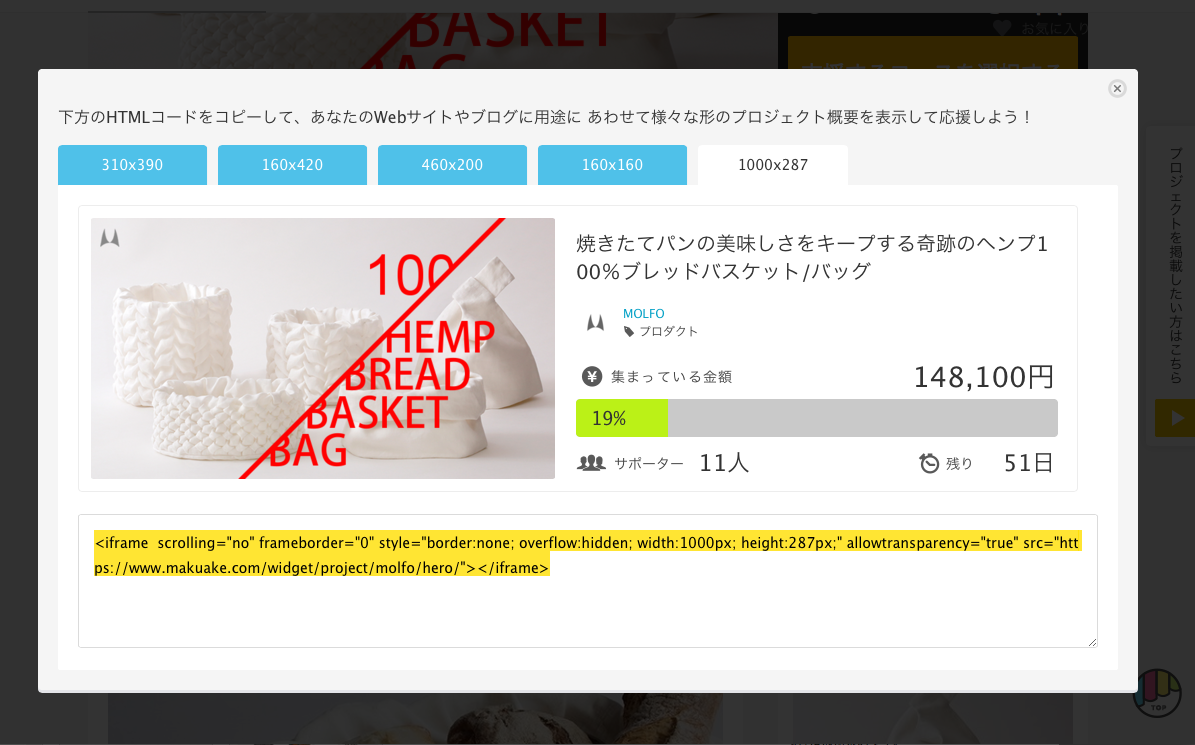Click the MOLFO project owner link

tap(643, 313)
